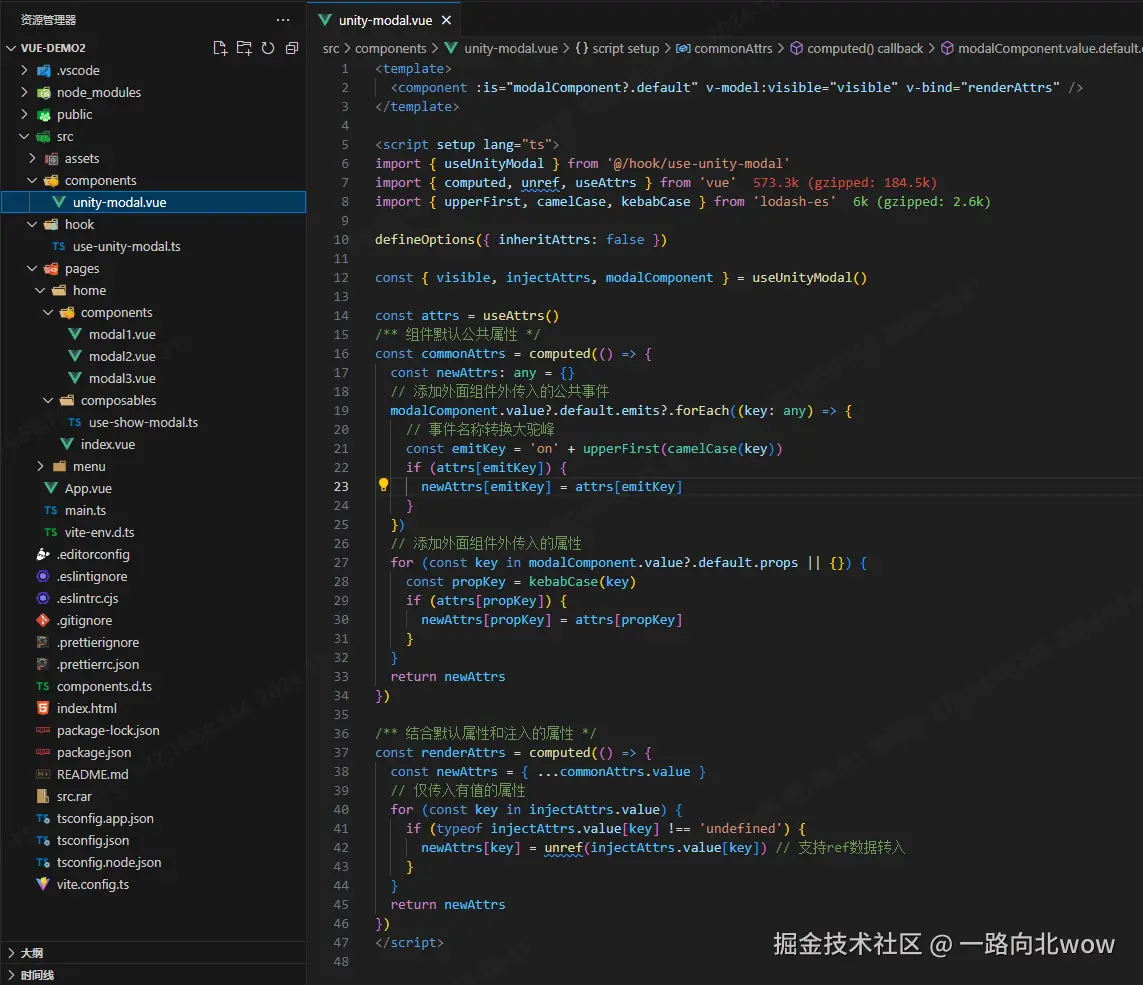Open the .prettierignore file

(x=153, y=642)
